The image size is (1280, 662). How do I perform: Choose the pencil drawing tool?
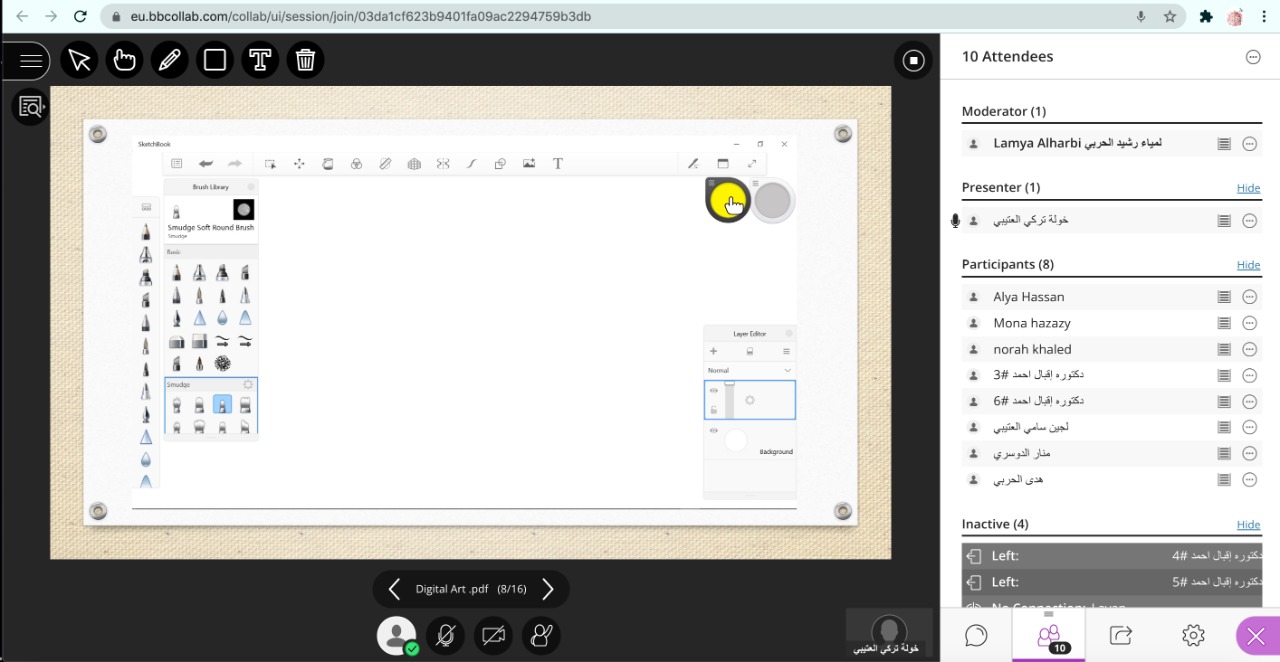click(170, 61)
